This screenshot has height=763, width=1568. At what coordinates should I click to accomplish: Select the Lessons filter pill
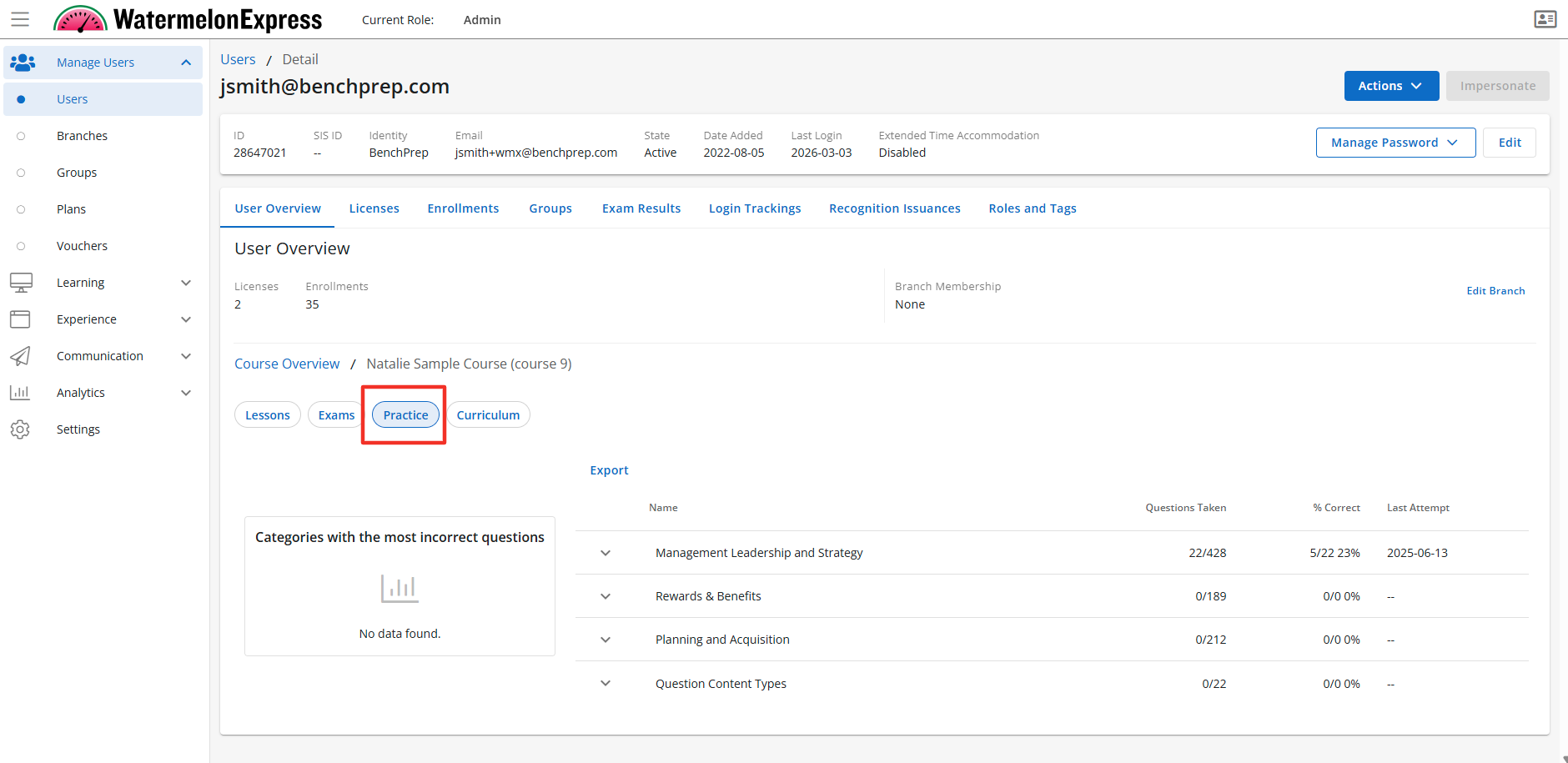(x=267, y=415)
